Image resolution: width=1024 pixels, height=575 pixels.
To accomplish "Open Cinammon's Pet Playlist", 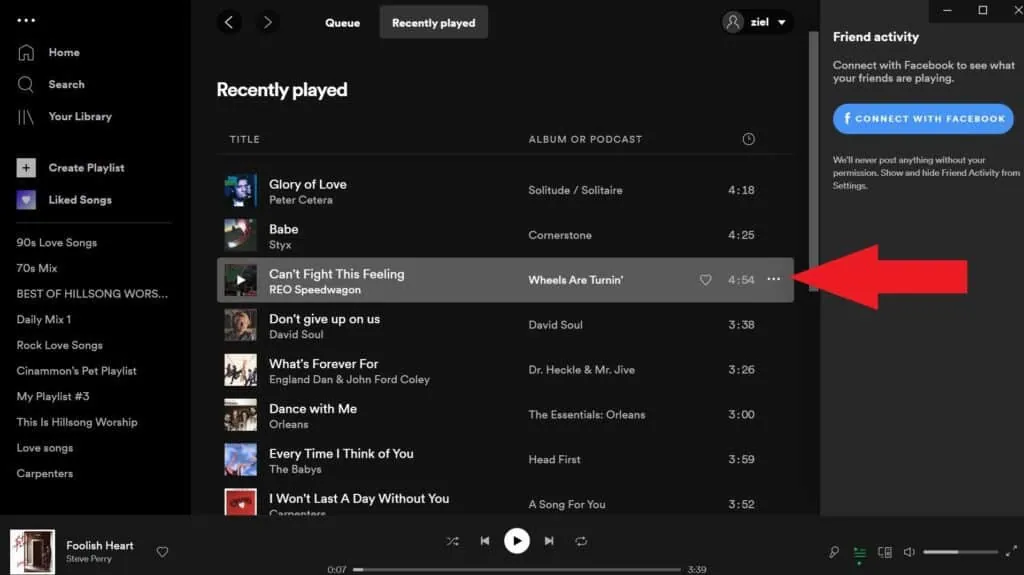I will pos(76,370).
